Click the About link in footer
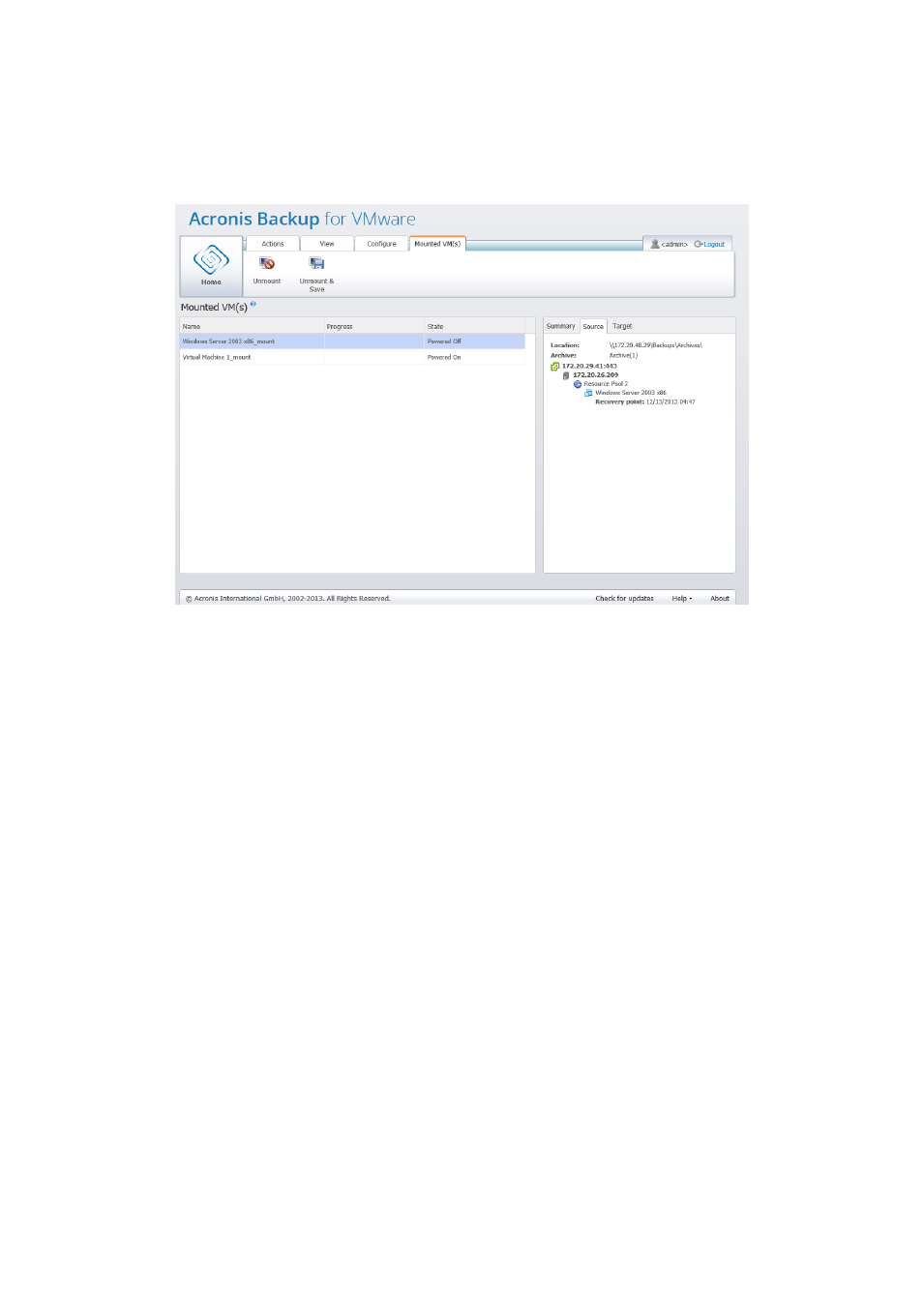The image size is (924, 1306). point(720,599)
